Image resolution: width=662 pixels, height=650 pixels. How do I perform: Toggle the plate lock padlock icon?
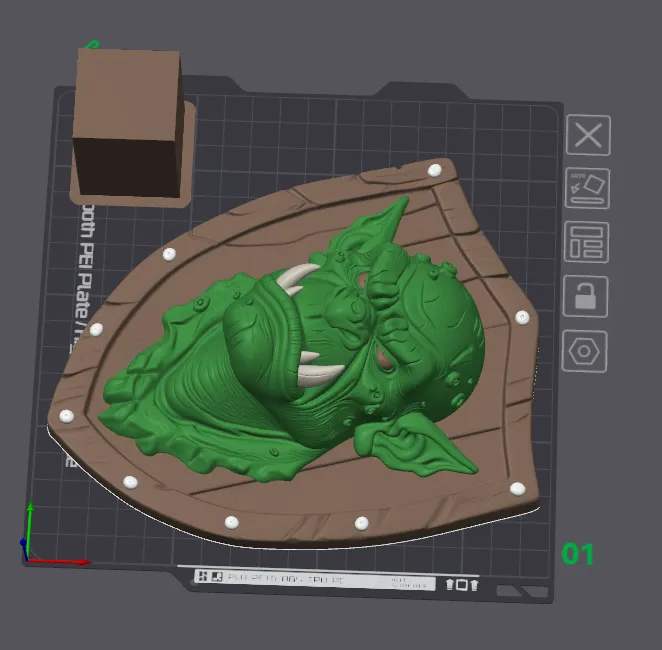pyautogui.click(x=586, y=296)
